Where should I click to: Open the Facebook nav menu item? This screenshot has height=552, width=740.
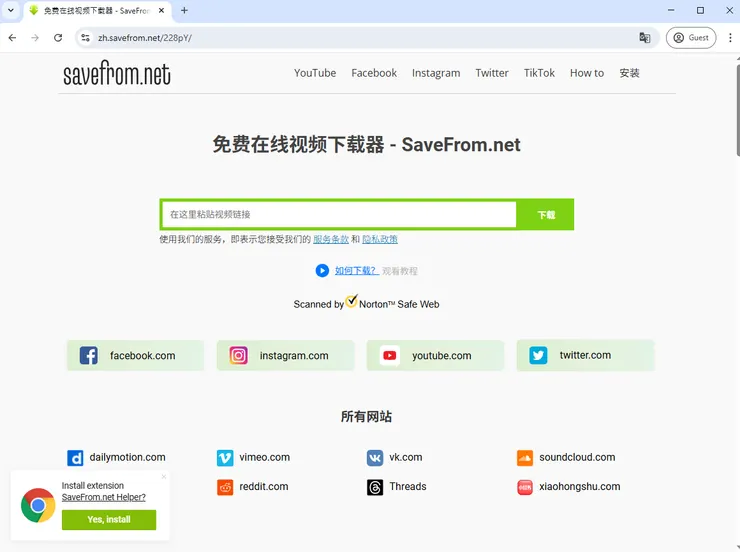coord(374,73)
